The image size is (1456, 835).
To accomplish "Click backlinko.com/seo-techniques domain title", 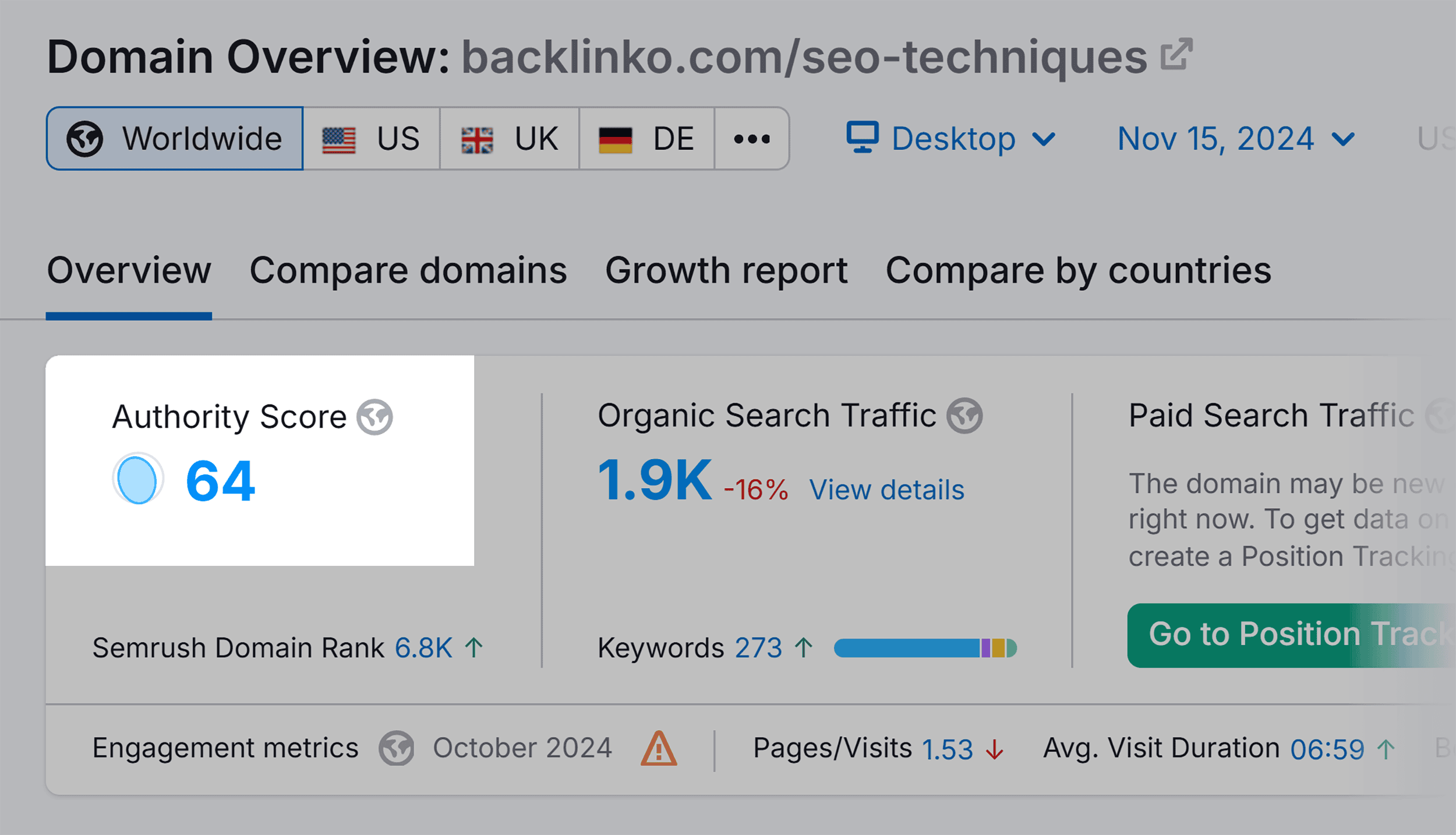I will (x=804, y=57).
